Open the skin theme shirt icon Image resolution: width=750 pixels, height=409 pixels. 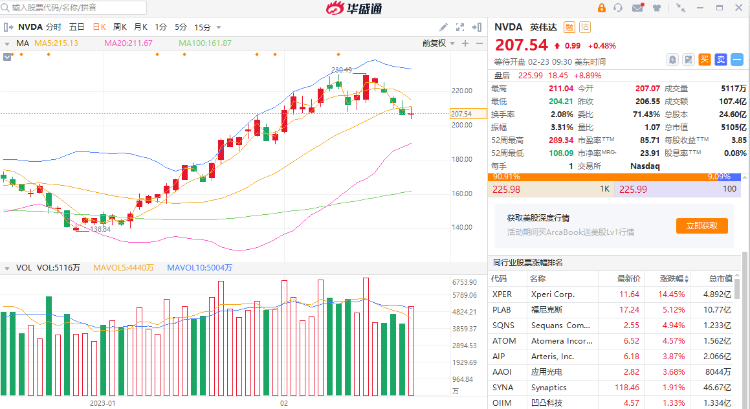pos(657,8)
